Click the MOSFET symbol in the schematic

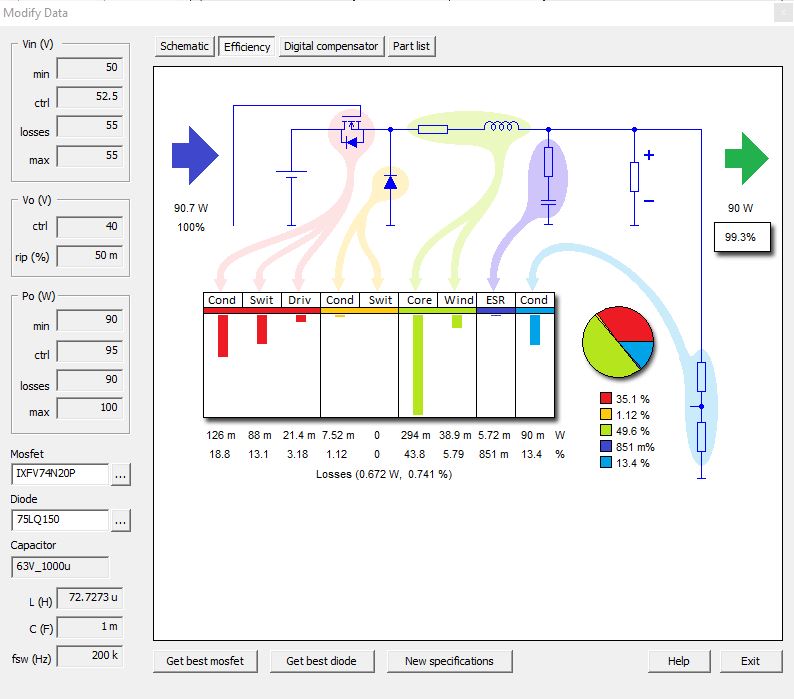tap(349, 131)
